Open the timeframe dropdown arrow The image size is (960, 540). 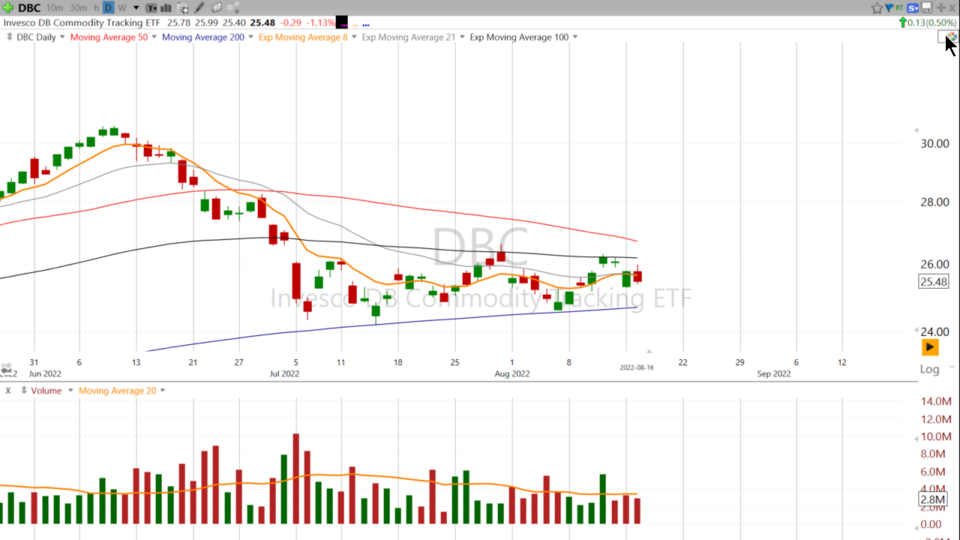click(136, 8)
